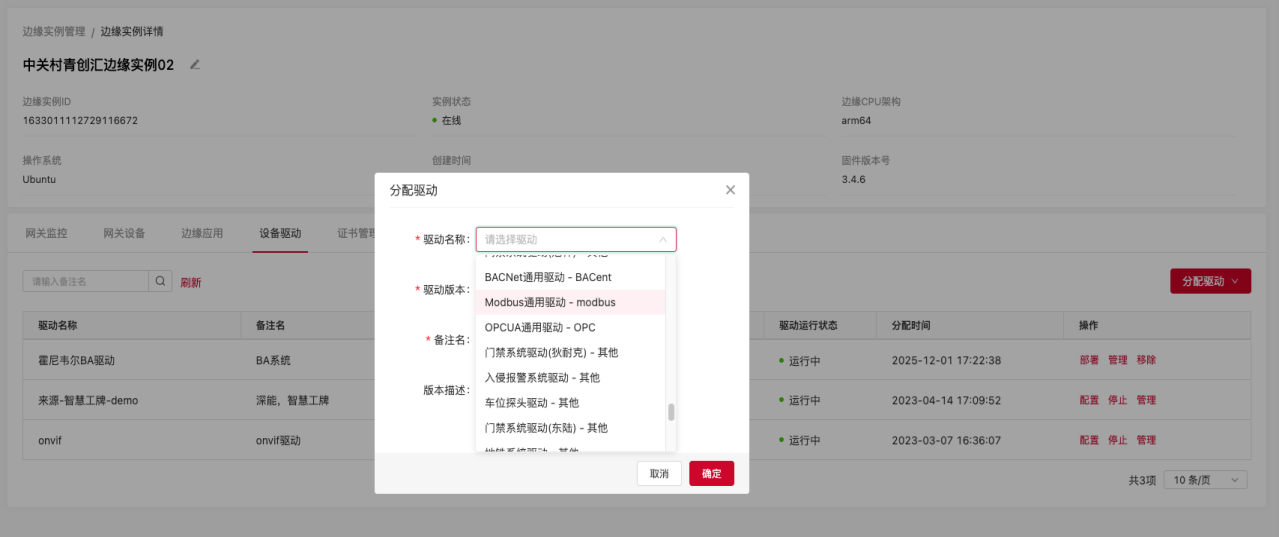Viewport: 1279px width, 537px height.
Task: Click 管理 for 霍尼韦尔BA驱动 row
Action: point(1117,360)
